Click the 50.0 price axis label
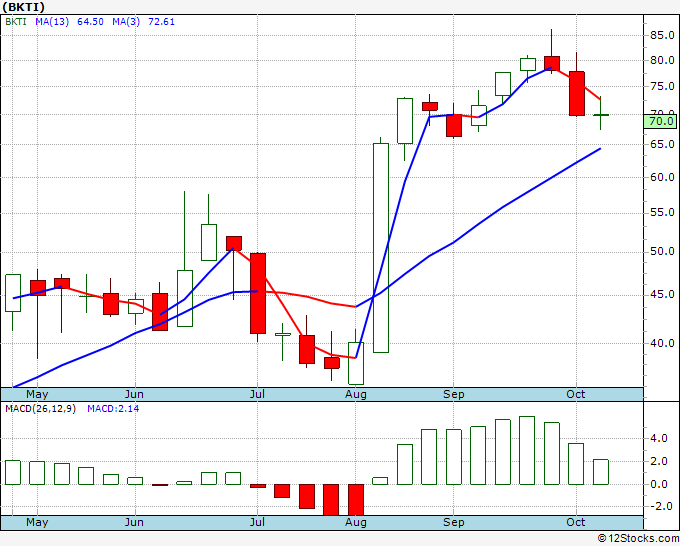Image resolution: width=680 pixels, height=546 pixels. click(662, 252)
